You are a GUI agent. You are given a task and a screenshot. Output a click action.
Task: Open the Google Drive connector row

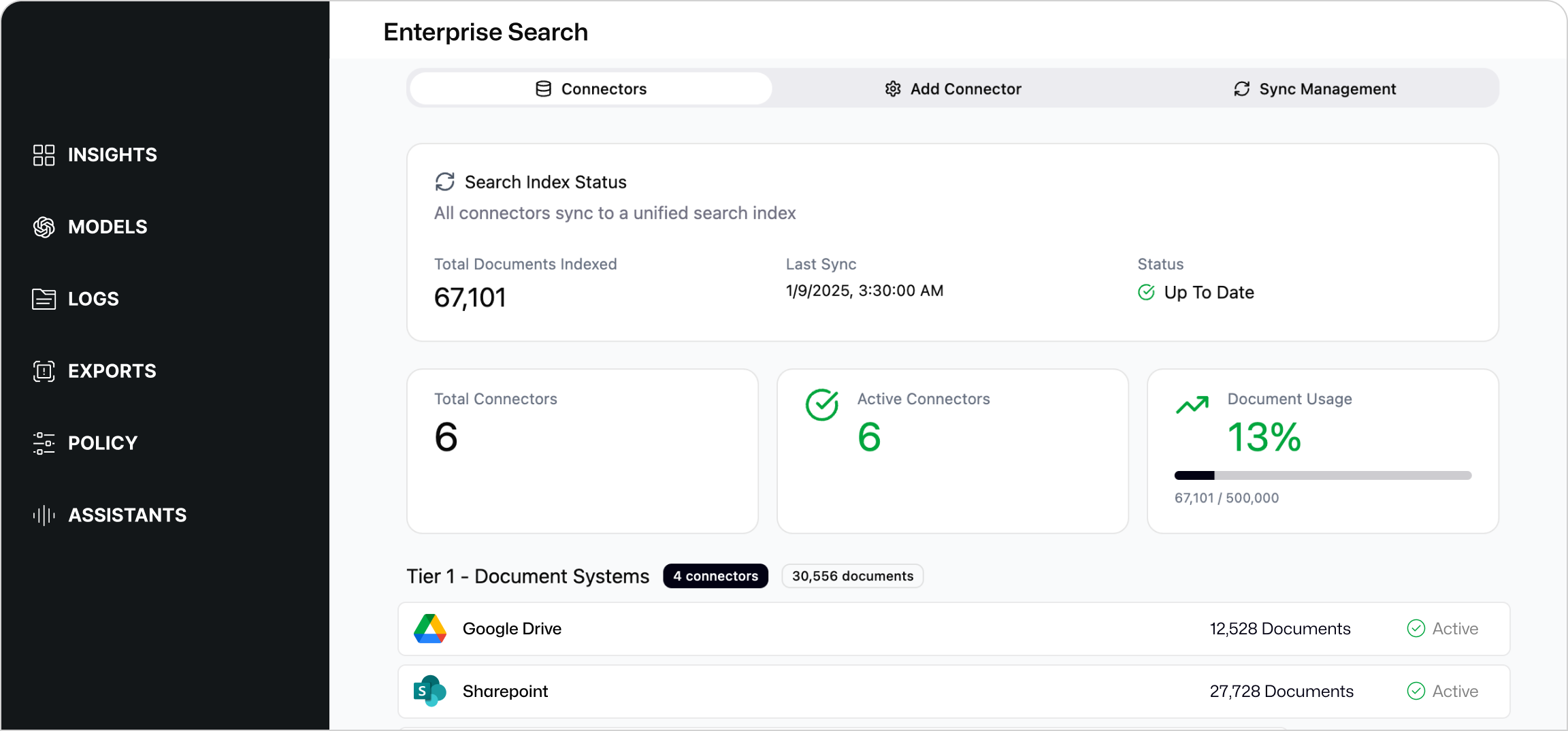click(817, 629)
